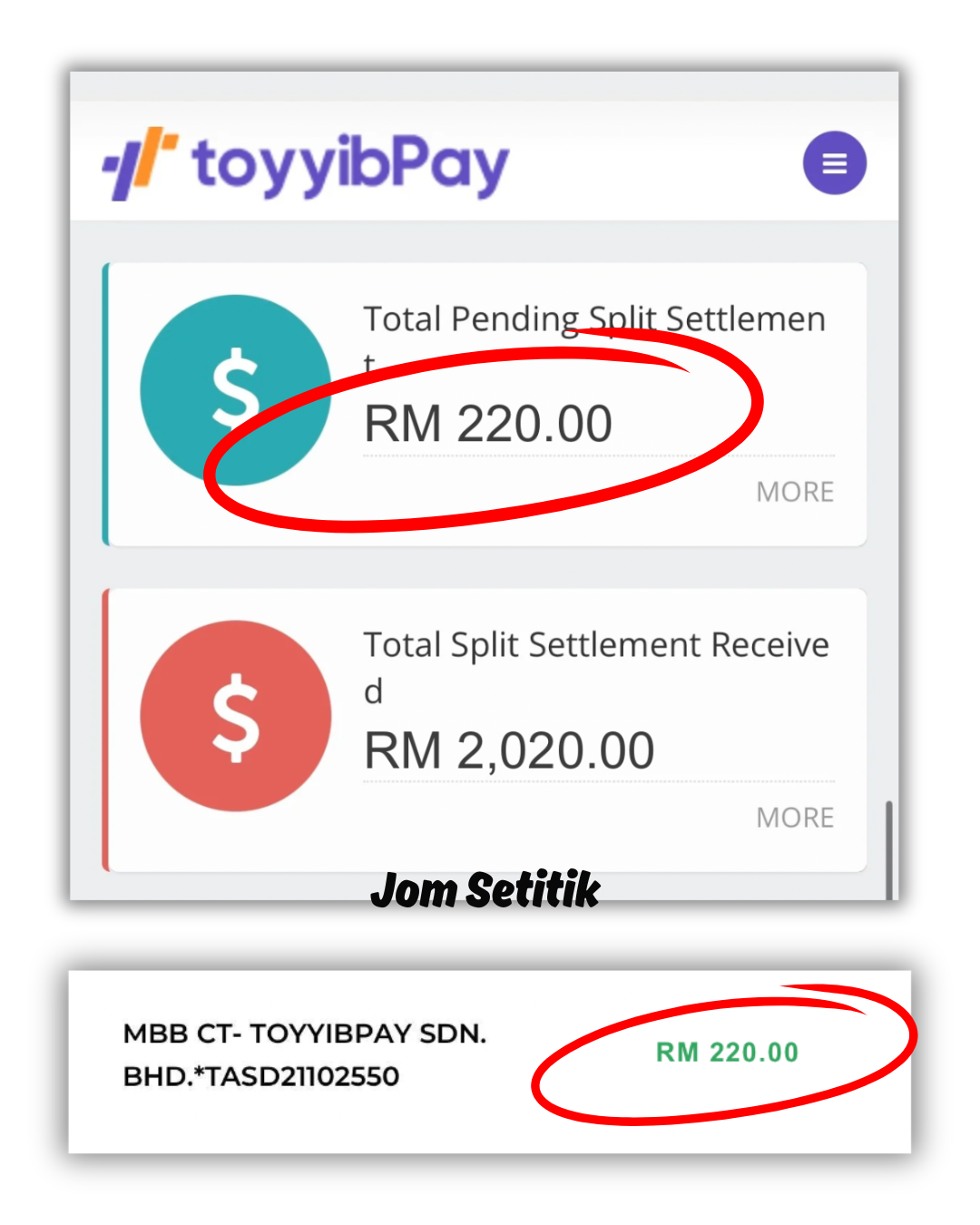The width and height of the screenshot is (980, 1225).
Task: Click the Jom Setitik caption
Action: [485, 890]
